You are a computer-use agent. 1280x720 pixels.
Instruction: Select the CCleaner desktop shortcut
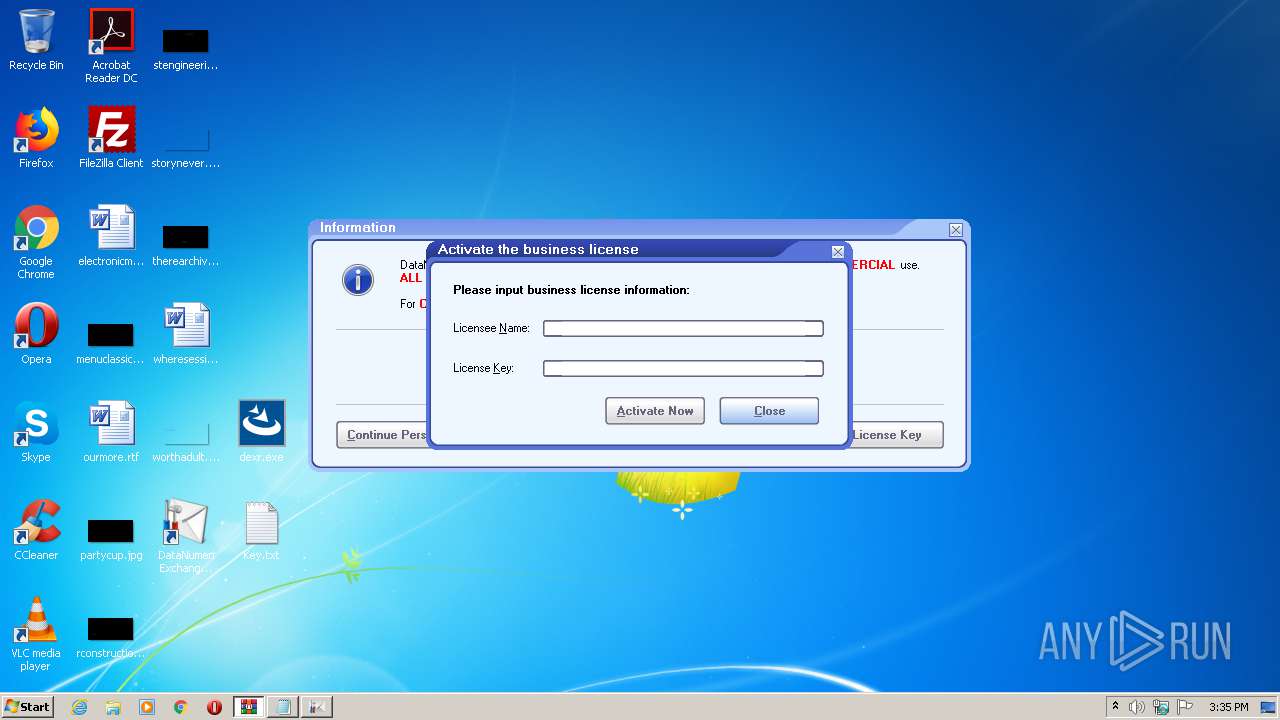tap(36, 531)
